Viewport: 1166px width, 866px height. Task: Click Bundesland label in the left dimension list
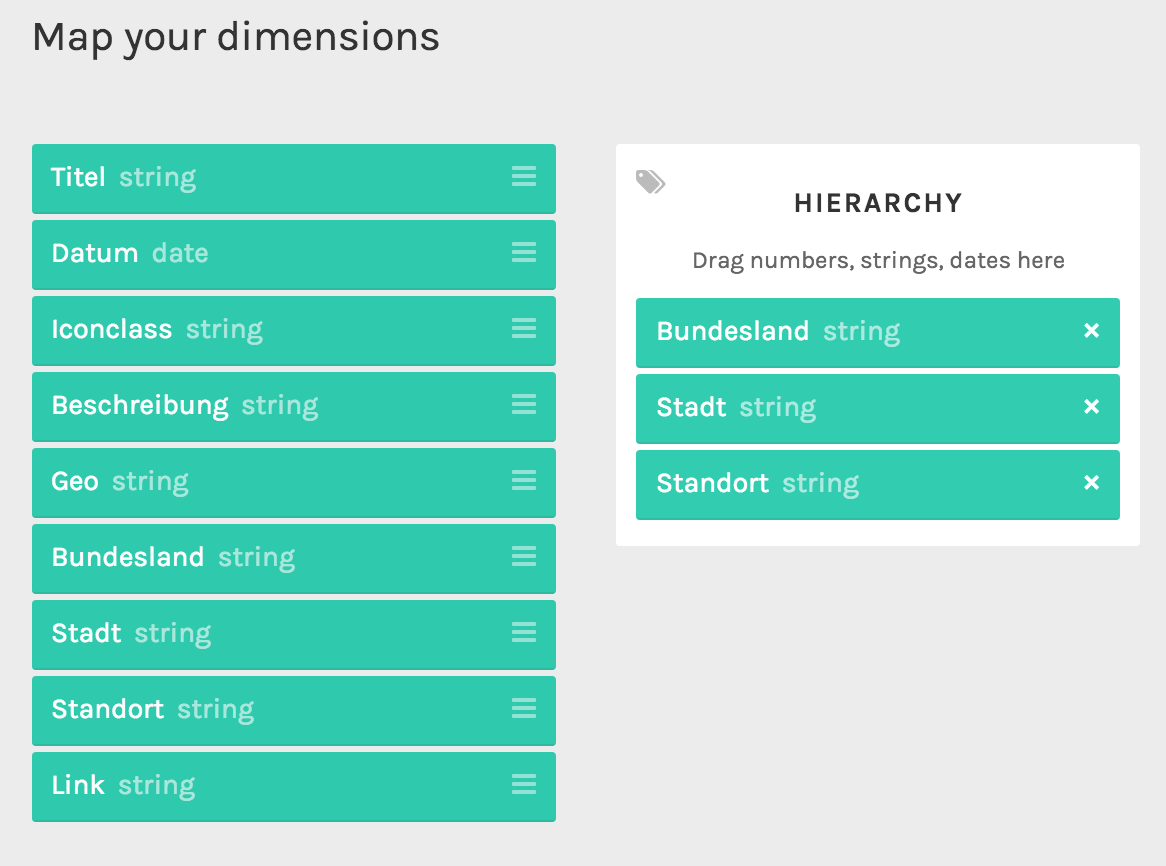point(128,557)
